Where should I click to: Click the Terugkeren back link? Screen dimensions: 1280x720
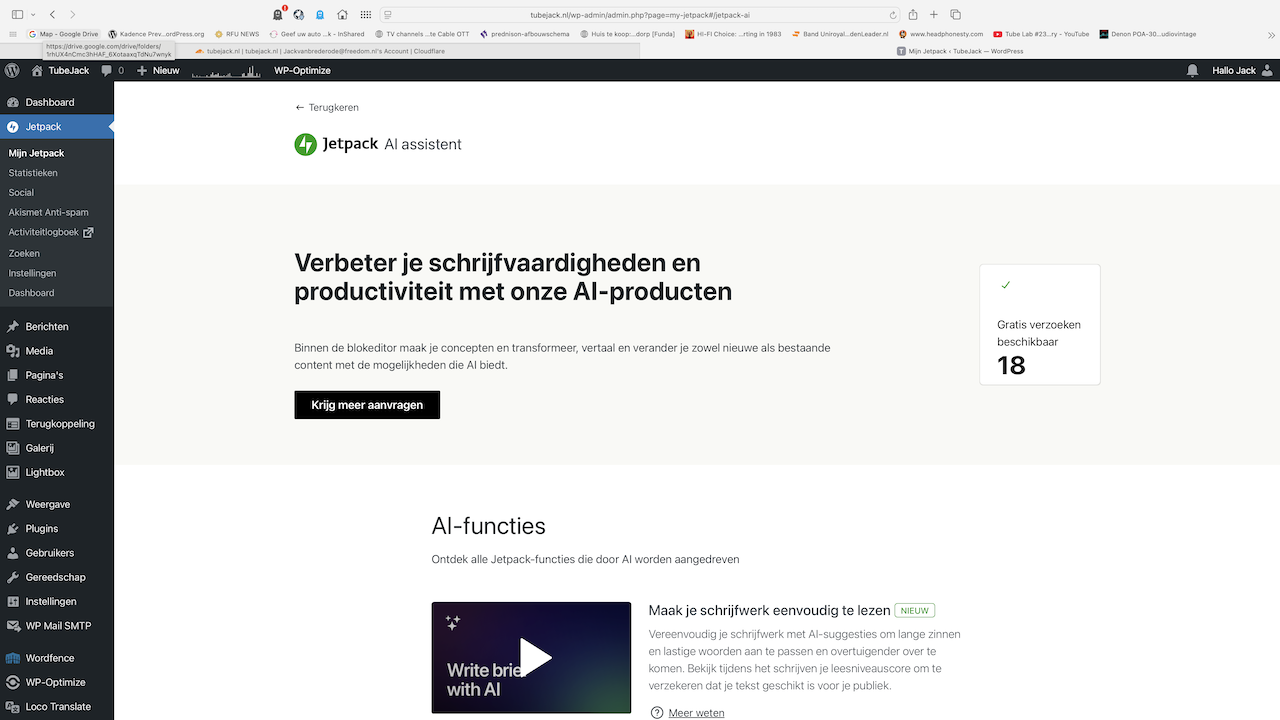326,107
